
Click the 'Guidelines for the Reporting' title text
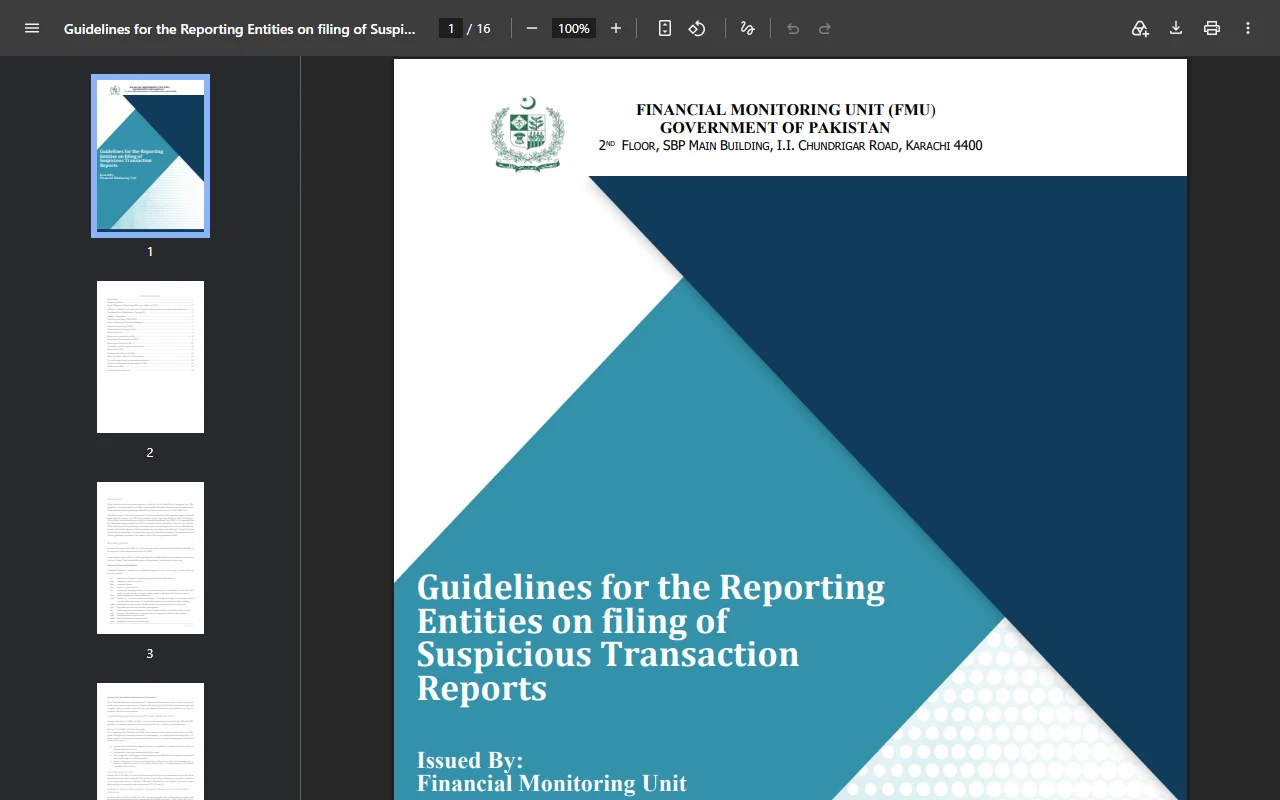651,586
